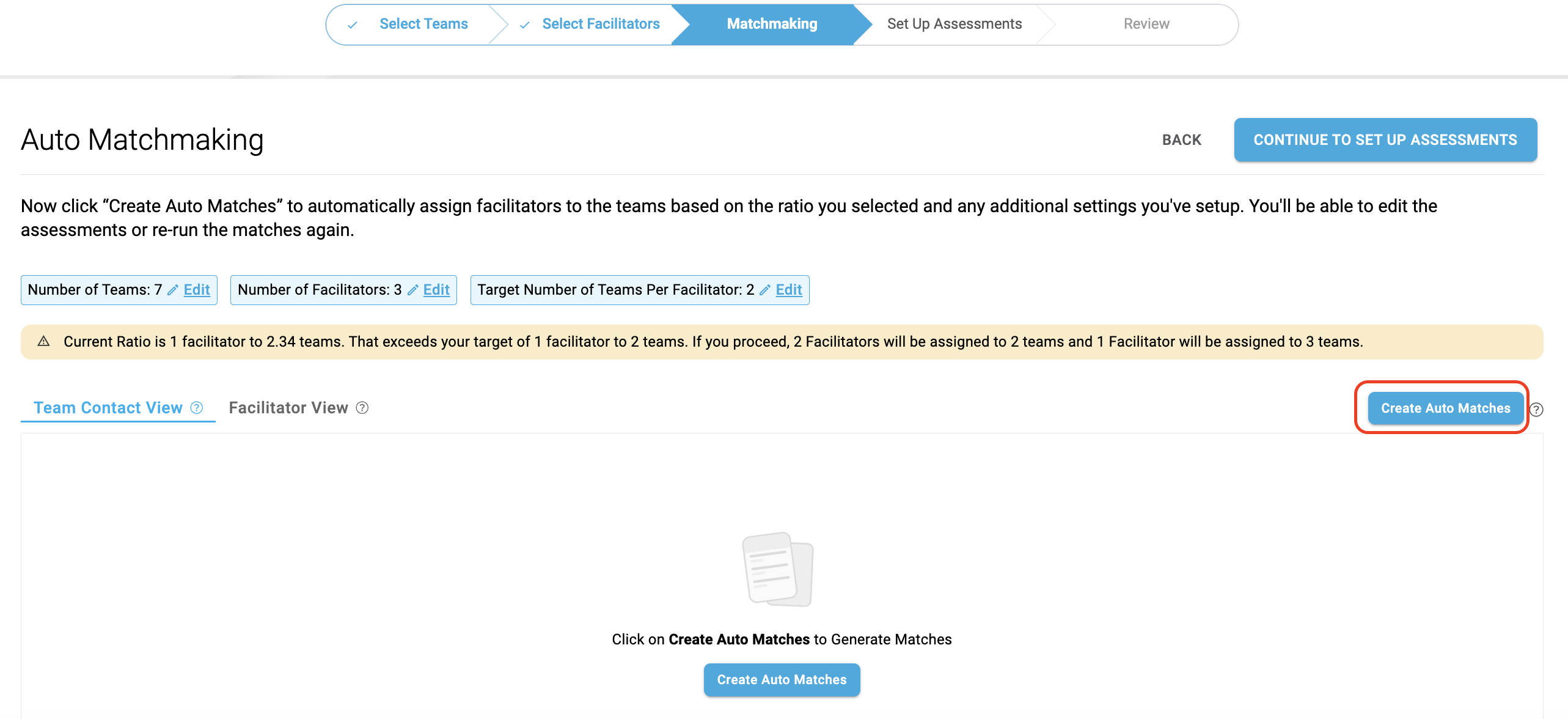
Task: Go to the Select Teams step
Action: [423, 24]
